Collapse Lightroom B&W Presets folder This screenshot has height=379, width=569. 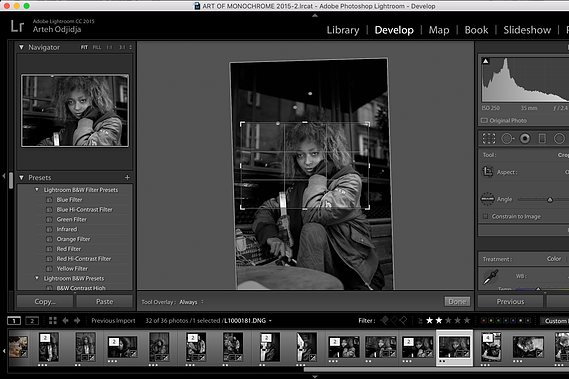tap(37, 278)
